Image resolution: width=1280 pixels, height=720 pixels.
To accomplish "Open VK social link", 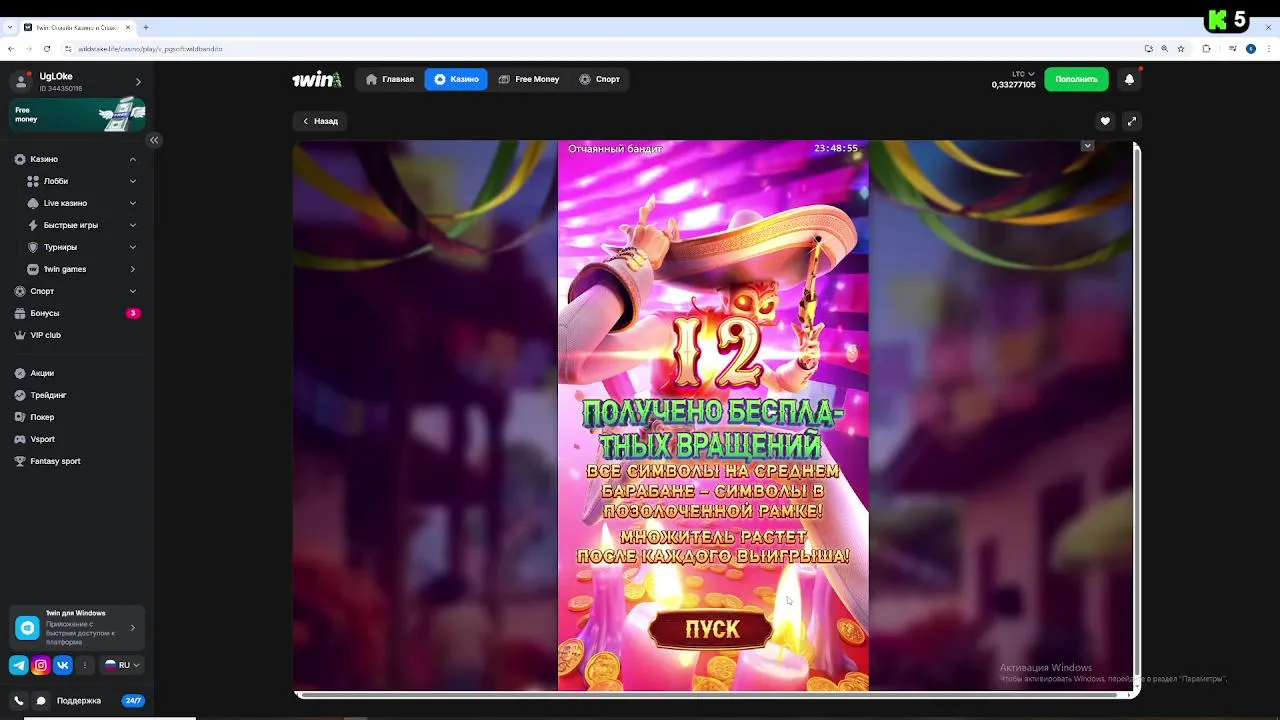I will (x=63, y=665).
